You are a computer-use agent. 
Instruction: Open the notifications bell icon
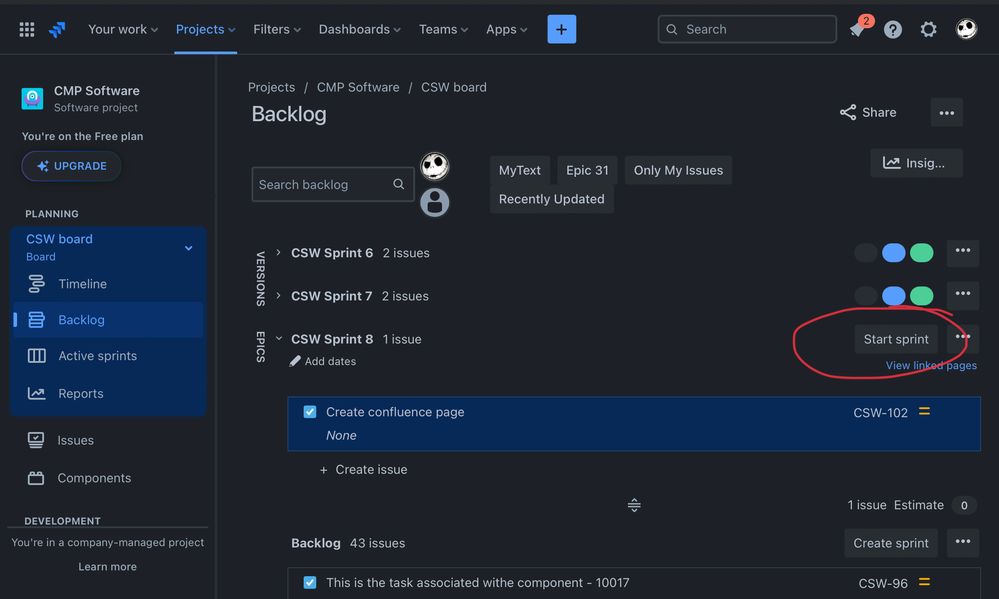click(x=858, y=29)
